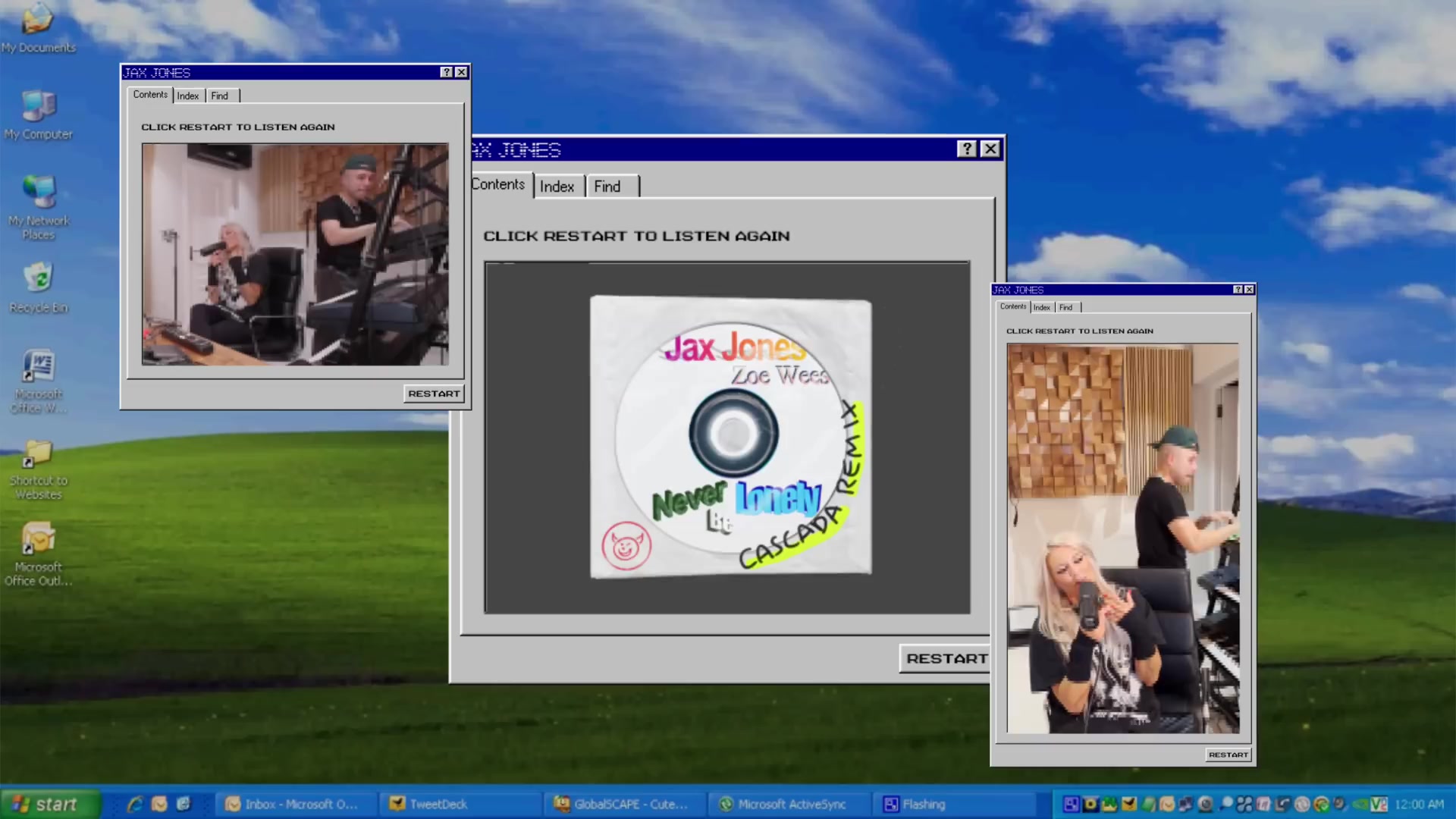The width and height of the screenshot is (1456, 819).
Task: Select Contents tab in the top-left window
Action: pyautogui.click(x=150, y=95)
